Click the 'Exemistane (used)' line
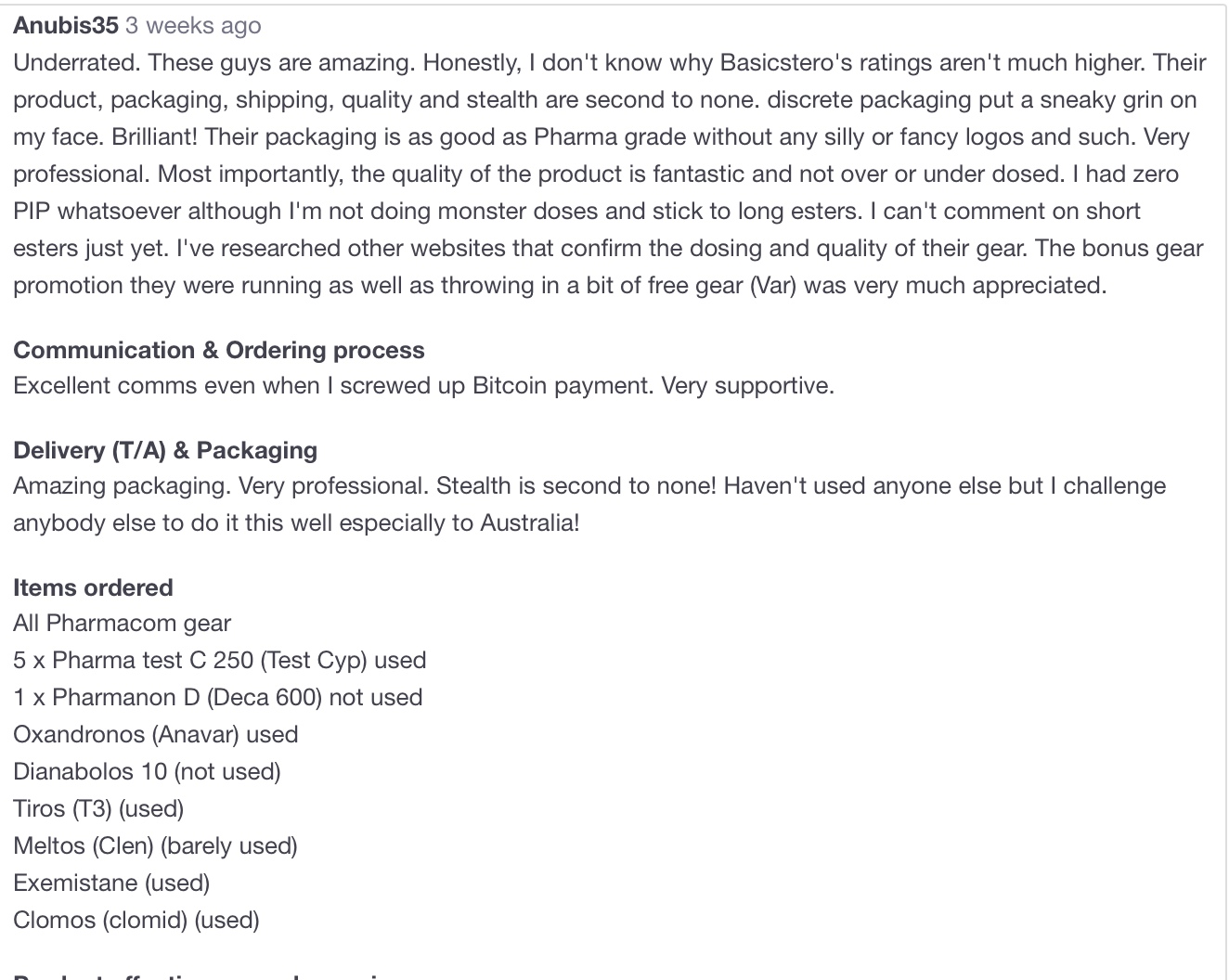This screenshot has width=1229, height=980. pos(111,883)
